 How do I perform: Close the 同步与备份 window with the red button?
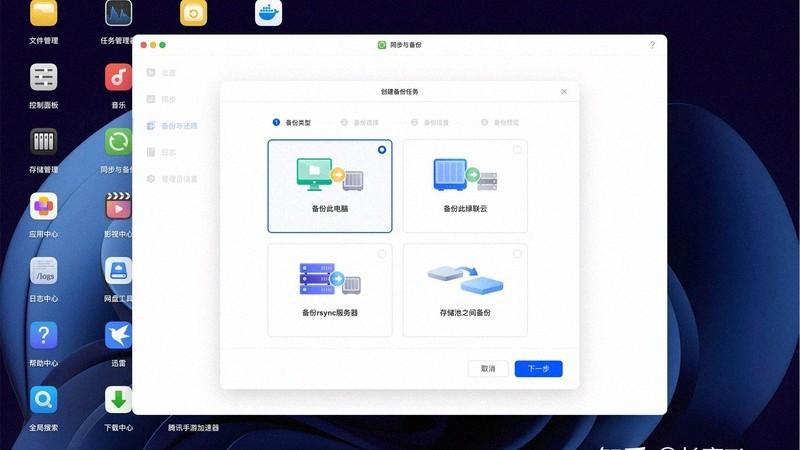144,45
